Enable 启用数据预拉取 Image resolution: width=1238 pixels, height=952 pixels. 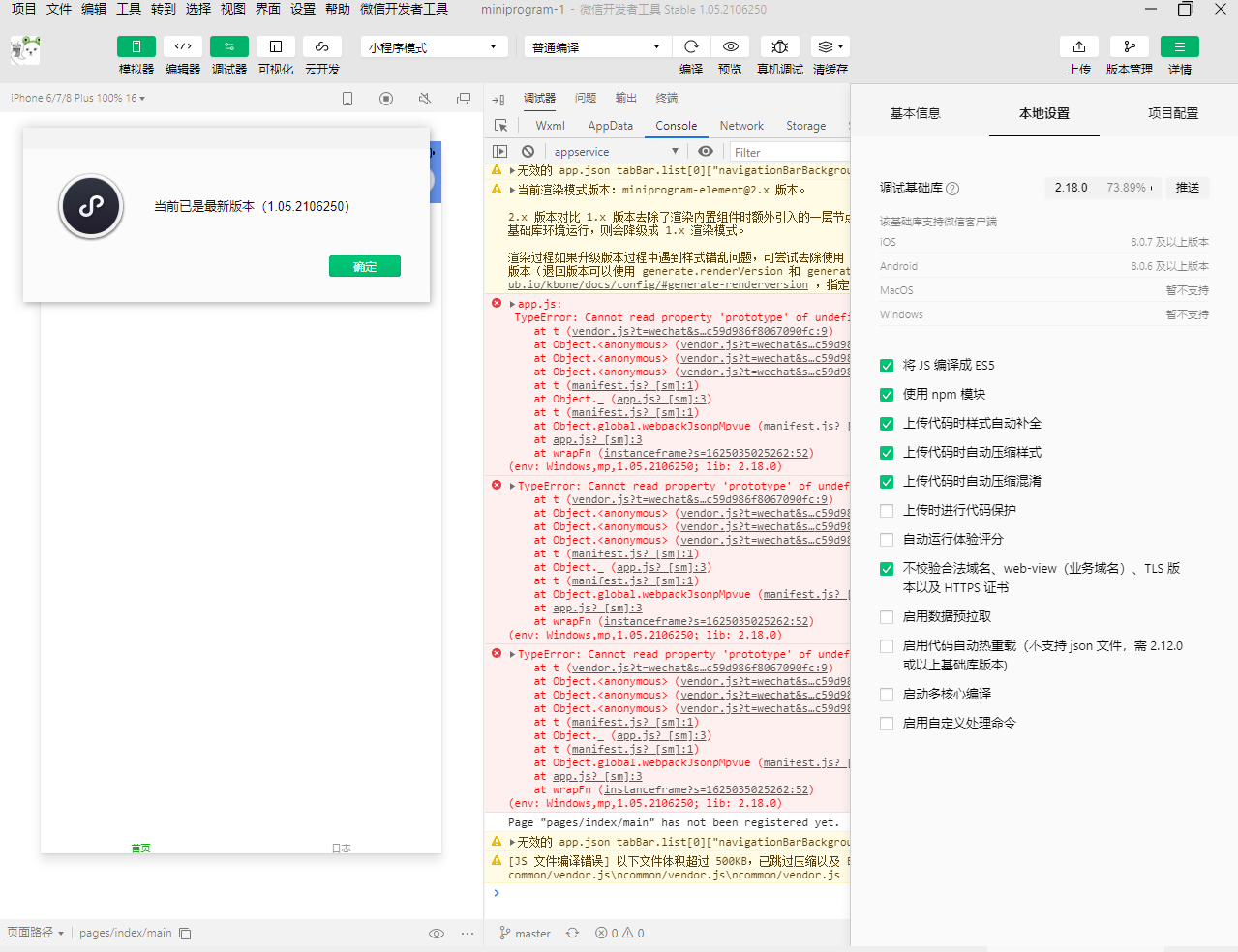pos(887,617)
